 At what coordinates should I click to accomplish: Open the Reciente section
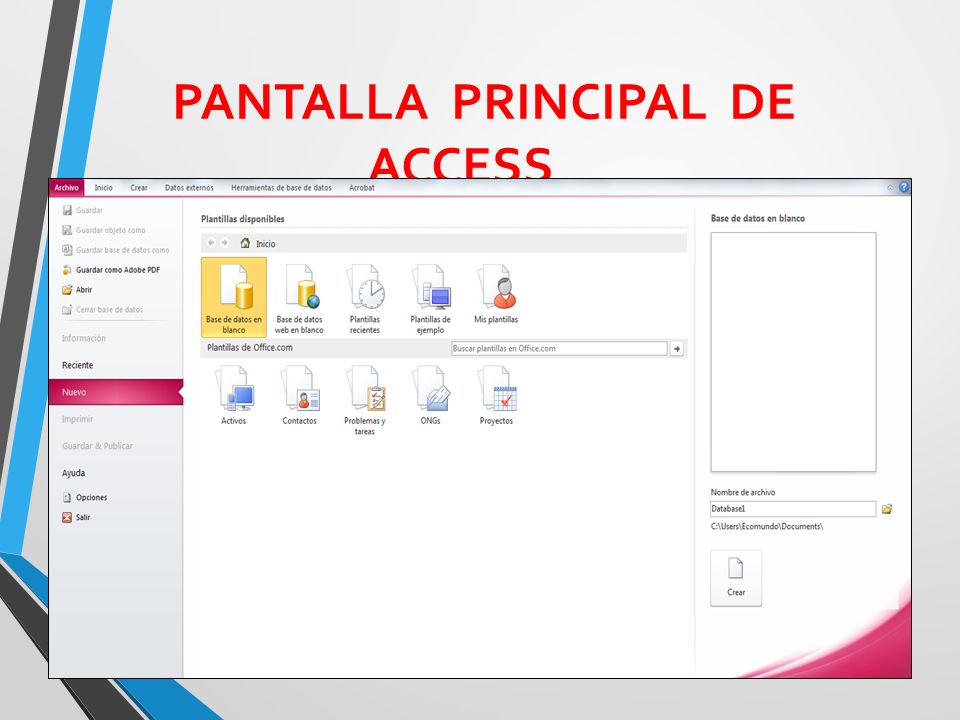point(78,365)
